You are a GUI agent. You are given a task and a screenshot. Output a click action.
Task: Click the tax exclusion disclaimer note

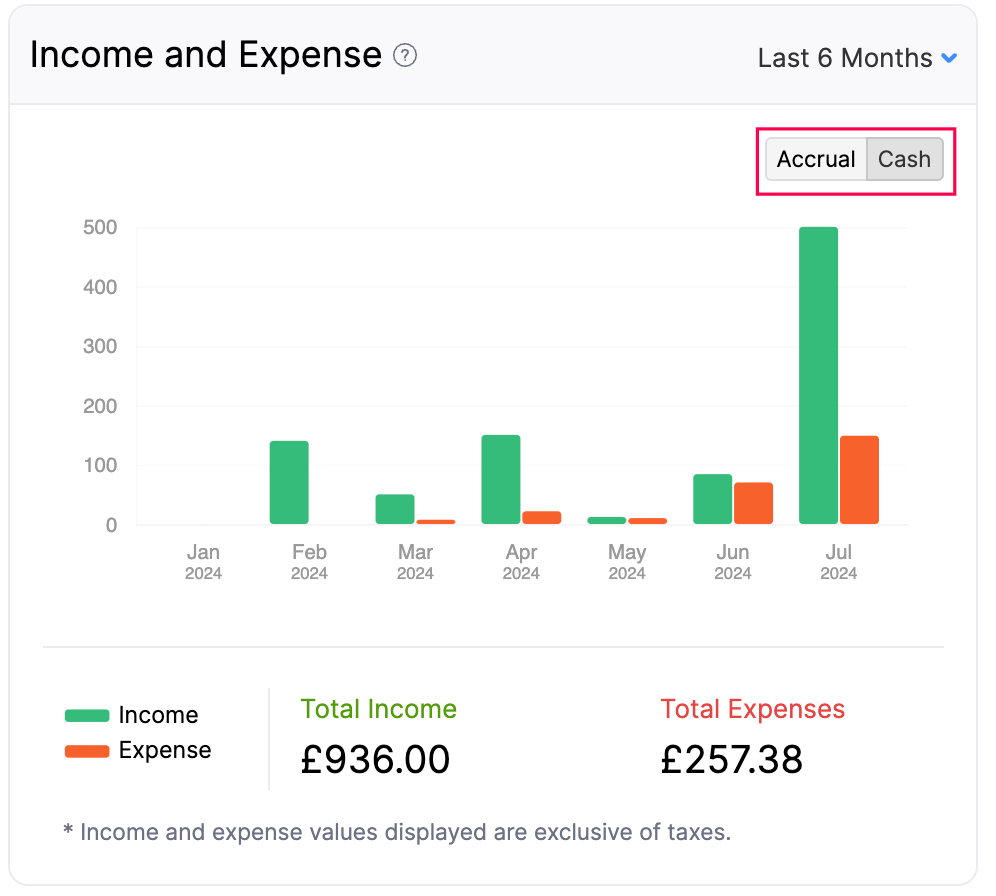[400, 832]
